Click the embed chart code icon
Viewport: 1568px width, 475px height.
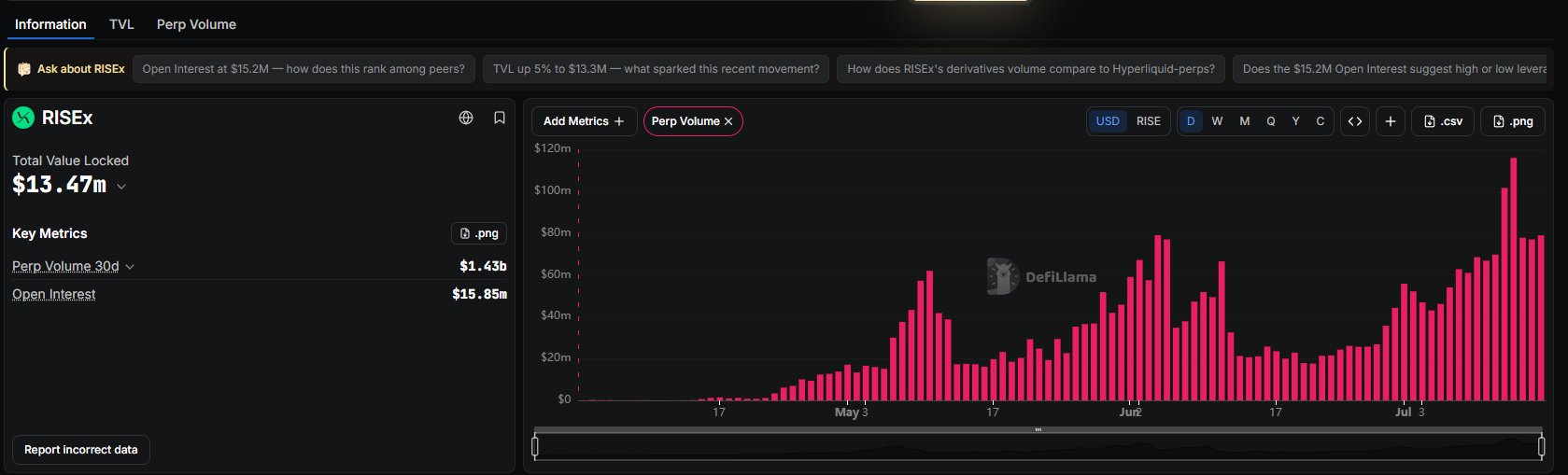(x=1355, y=121)
